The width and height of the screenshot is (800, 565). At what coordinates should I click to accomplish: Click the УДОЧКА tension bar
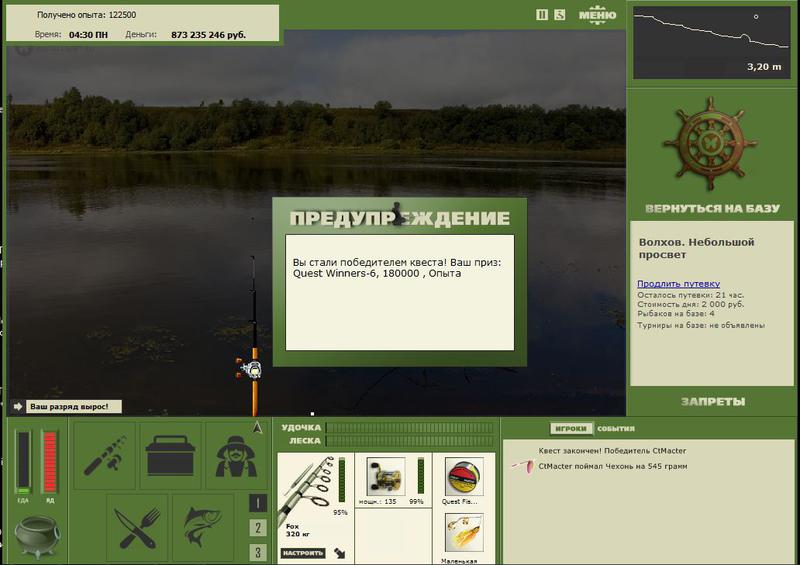click(x=410, y=428)
